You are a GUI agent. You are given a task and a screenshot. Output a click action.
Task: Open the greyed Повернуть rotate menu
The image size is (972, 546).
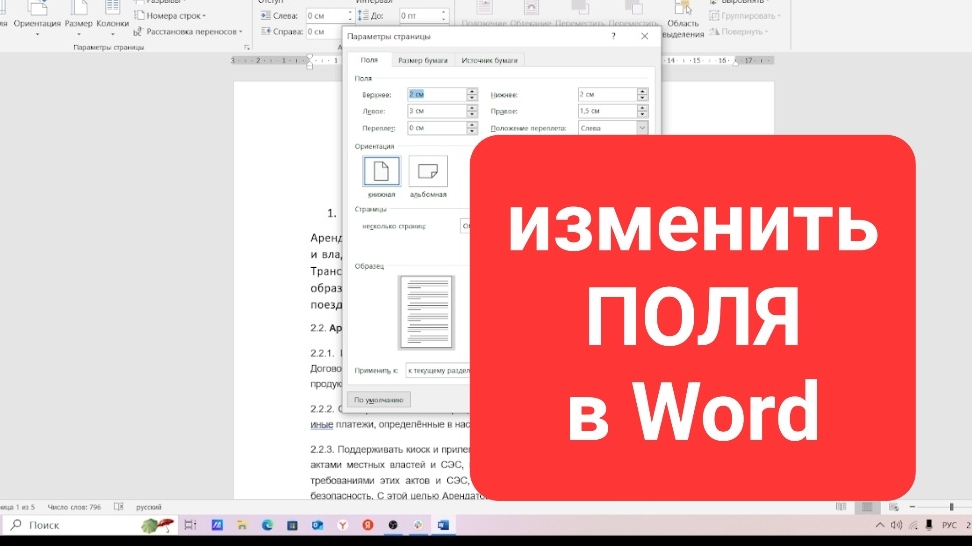(x=739, y=31)
